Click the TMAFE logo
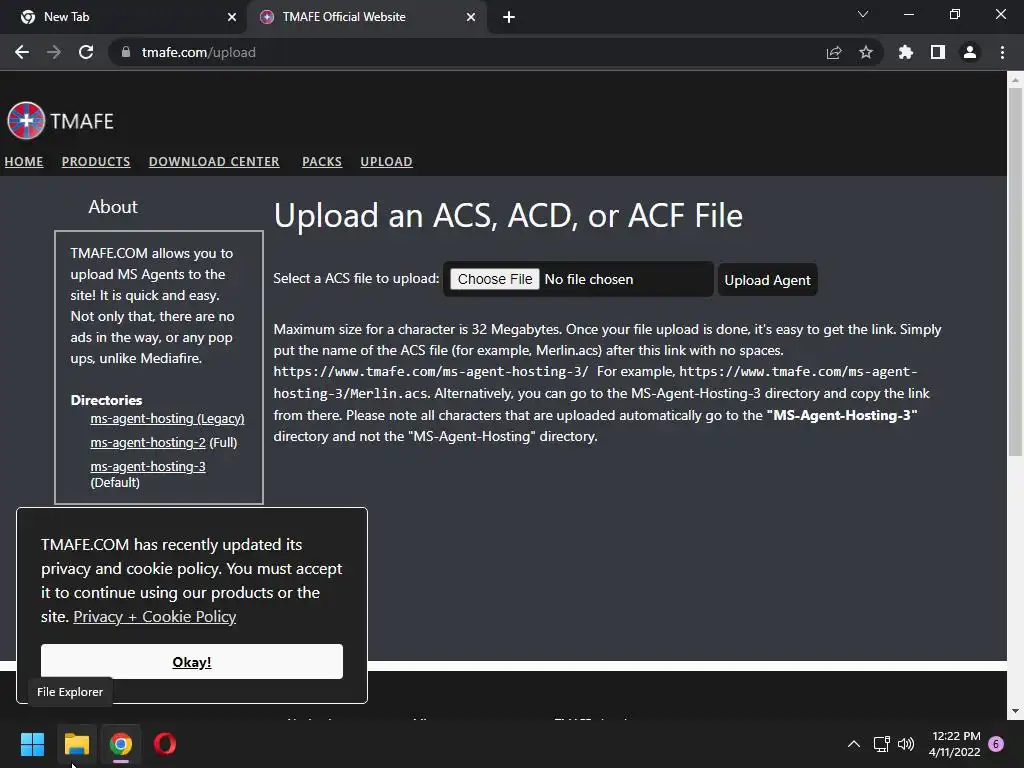1024x768 pixels. pyautogui.click(x=60, y=121)
